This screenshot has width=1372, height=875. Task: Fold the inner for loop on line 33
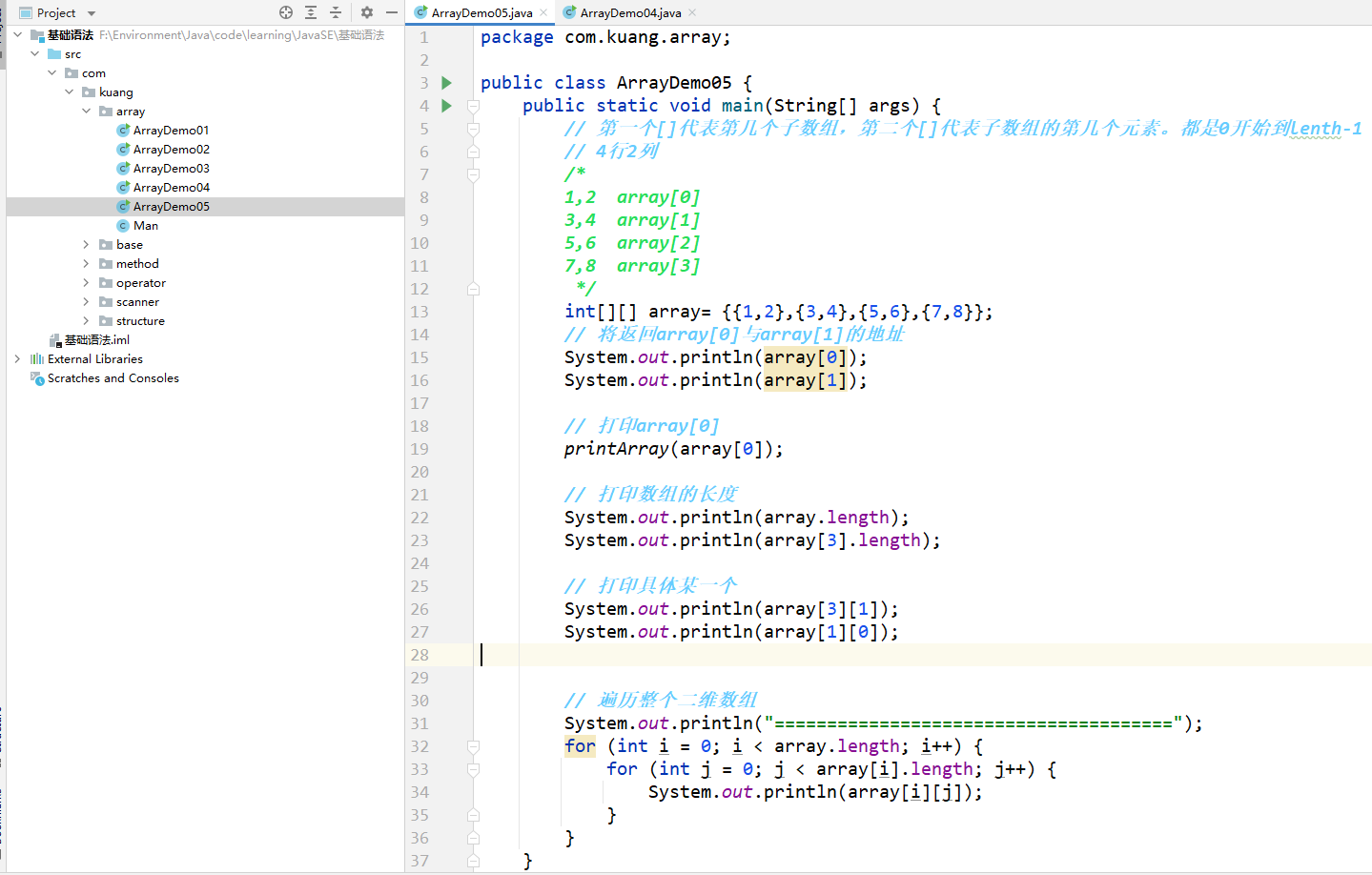[473, 769]
